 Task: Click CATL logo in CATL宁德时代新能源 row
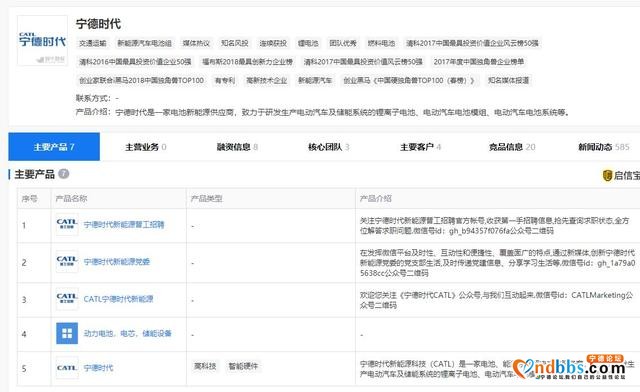tap(67, 298)
